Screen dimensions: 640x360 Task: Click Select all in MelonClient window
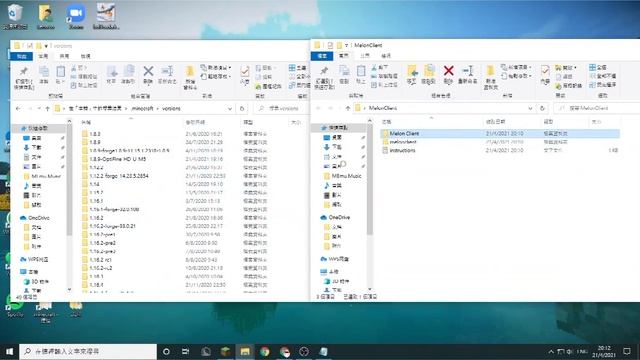pyautogui.click(x=598, y=67)
